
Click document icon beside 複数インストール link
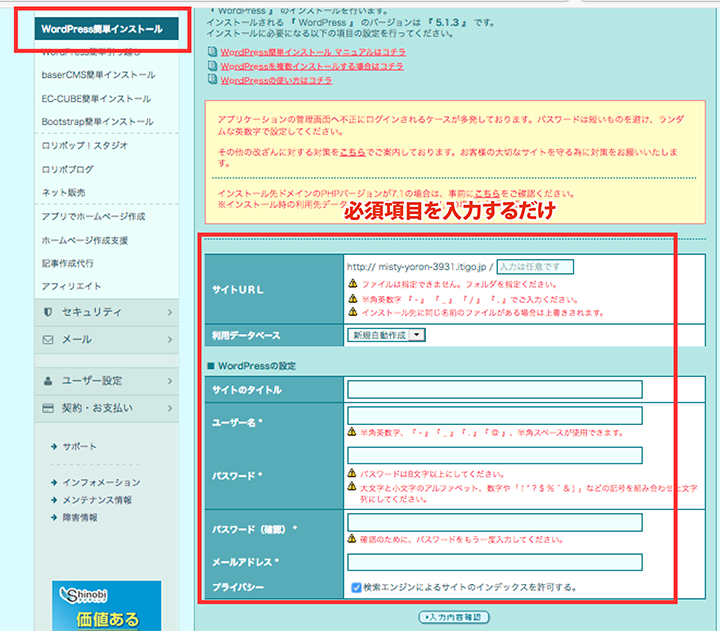point(212,66)
